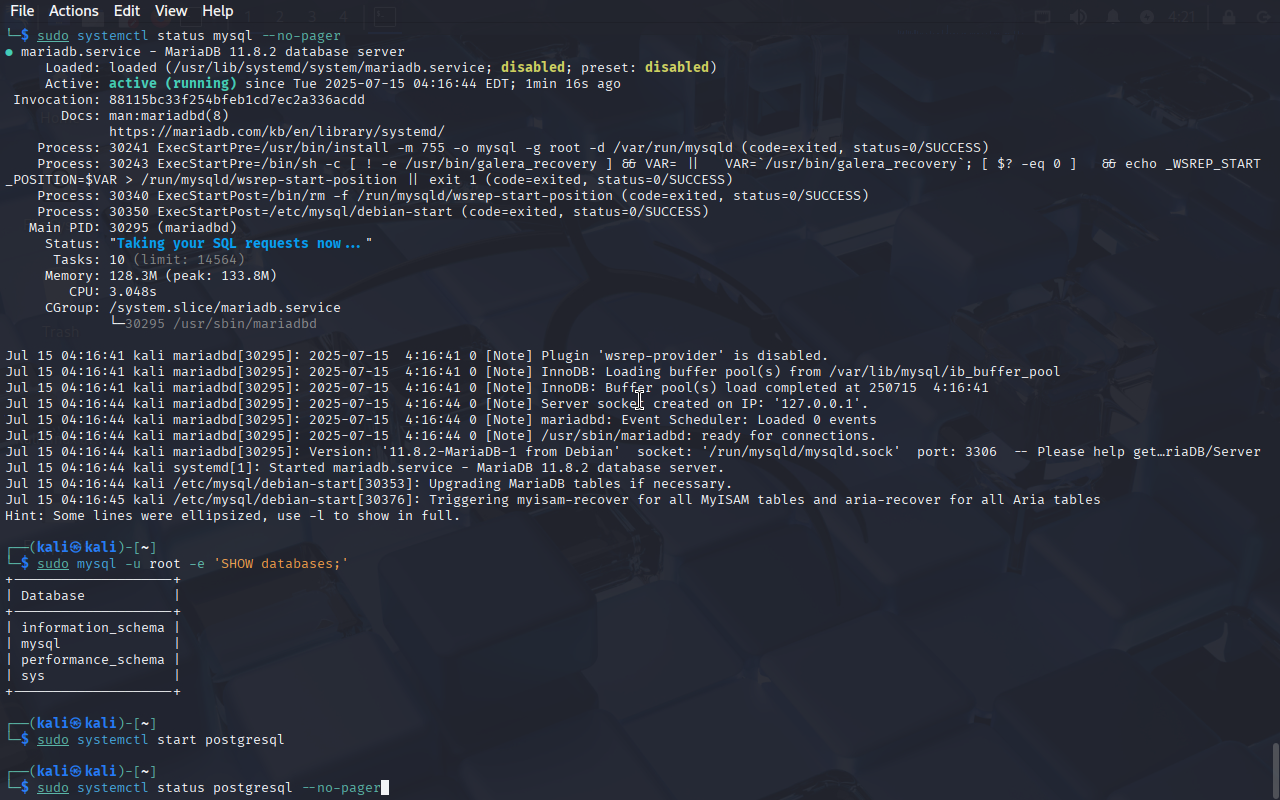This screenshot has width=1280, height=800.
Task: Open the Actions menu
Action: click(74, 11)
